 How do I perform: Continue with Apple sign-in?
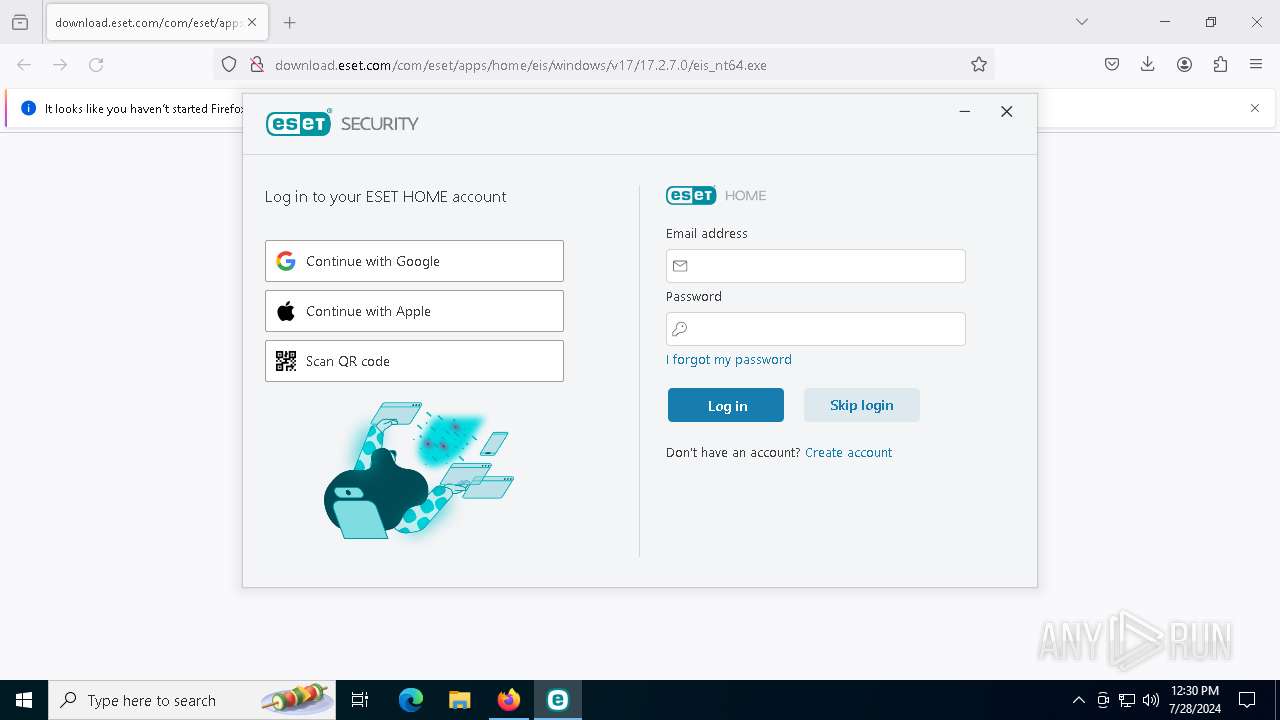point(414,311)
